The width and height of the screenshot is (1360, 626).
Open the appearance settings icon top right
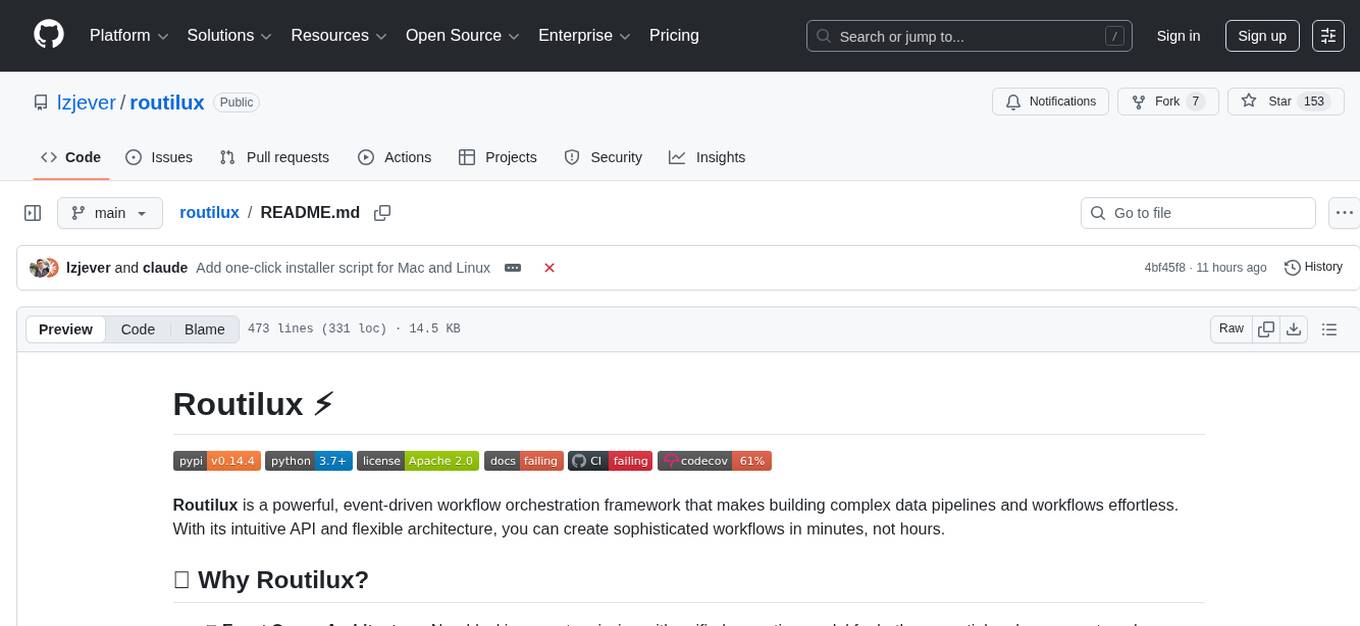tap(1327, 35)
